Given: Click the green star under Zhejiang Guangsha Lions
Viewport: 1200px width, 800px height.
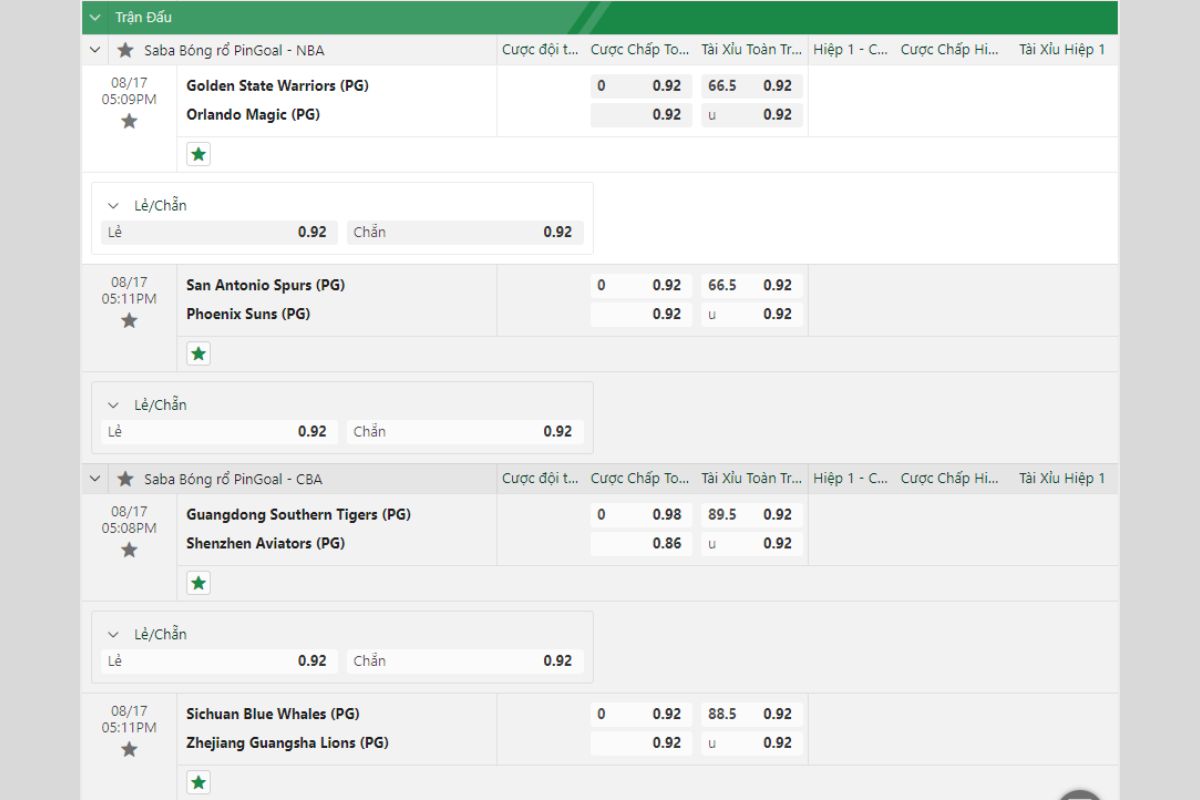Looking at the screenshot, I should coord(199,782).
